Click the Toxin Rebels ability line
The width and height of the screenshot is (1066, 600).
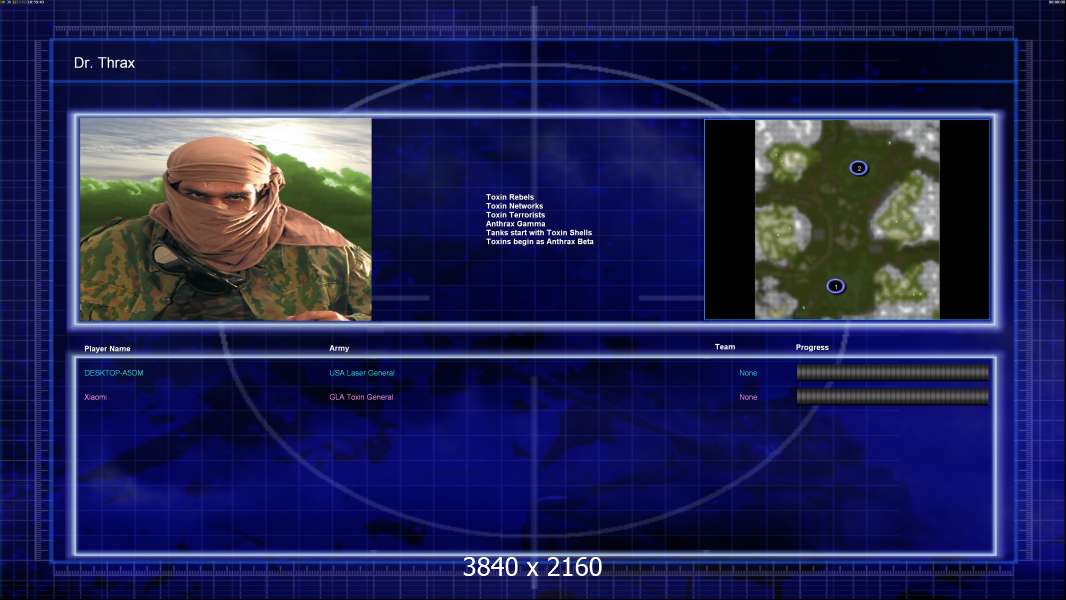click(x=510, y=197)
